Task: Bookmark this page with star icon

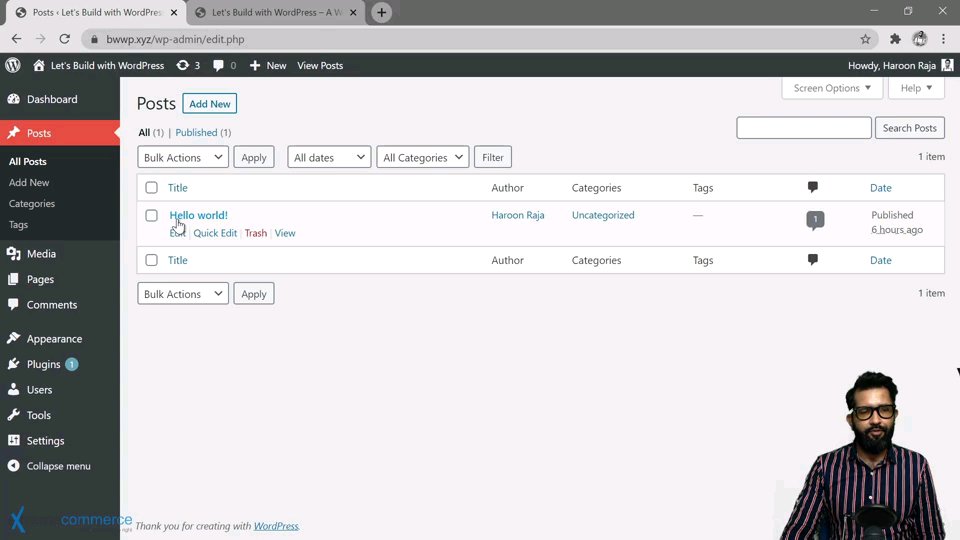Action: point(865,39)
